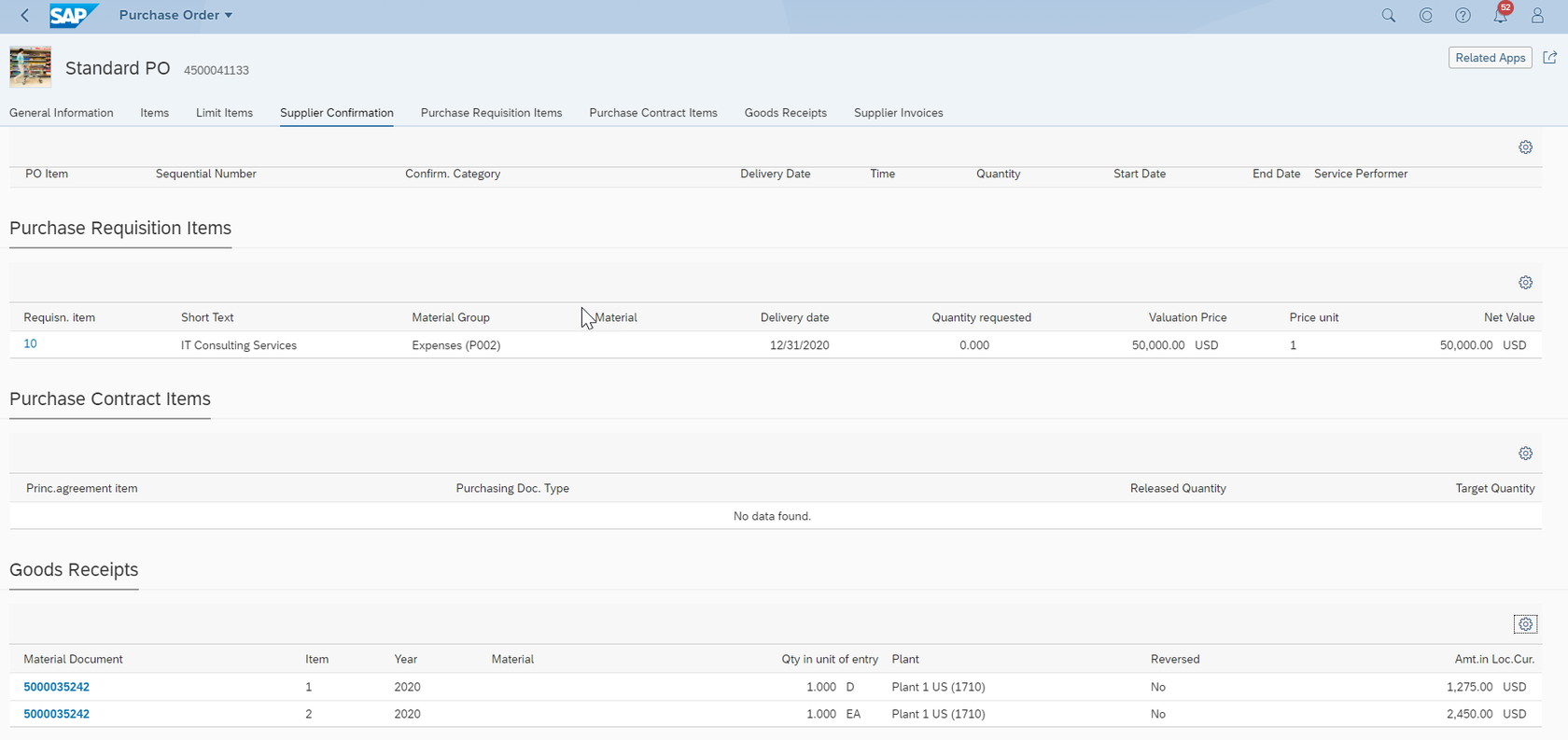Click the Related Apps button
Screen dimensions: 1568x740
(1491, 58)
